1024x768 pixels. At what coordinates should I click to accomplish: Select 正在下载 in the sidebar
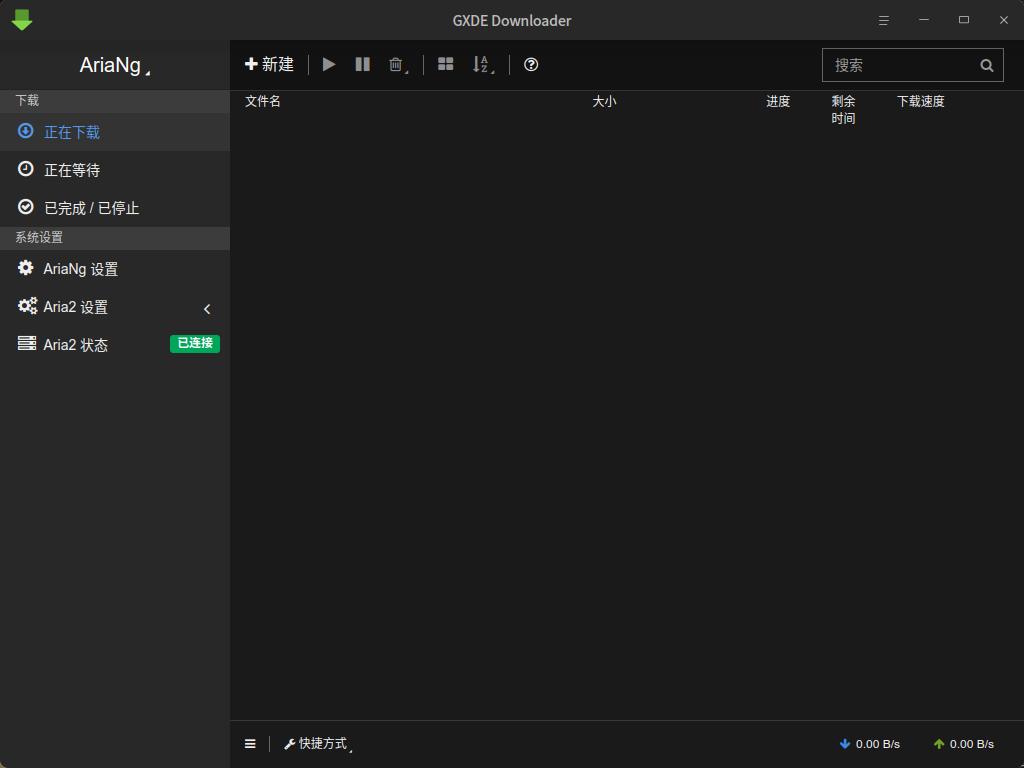115,132
